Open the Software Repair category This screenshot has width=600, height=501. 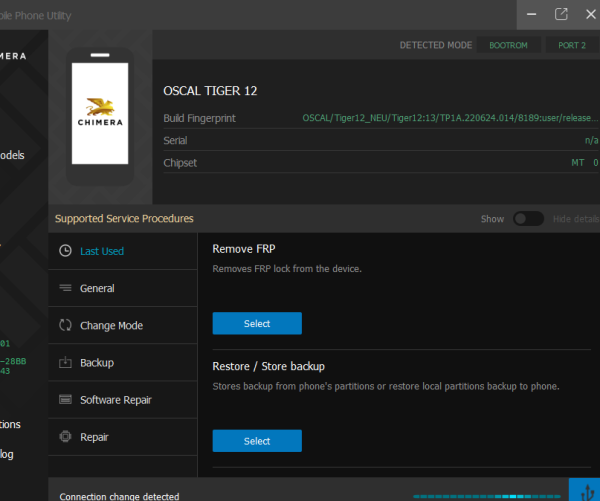coord(123,400)
